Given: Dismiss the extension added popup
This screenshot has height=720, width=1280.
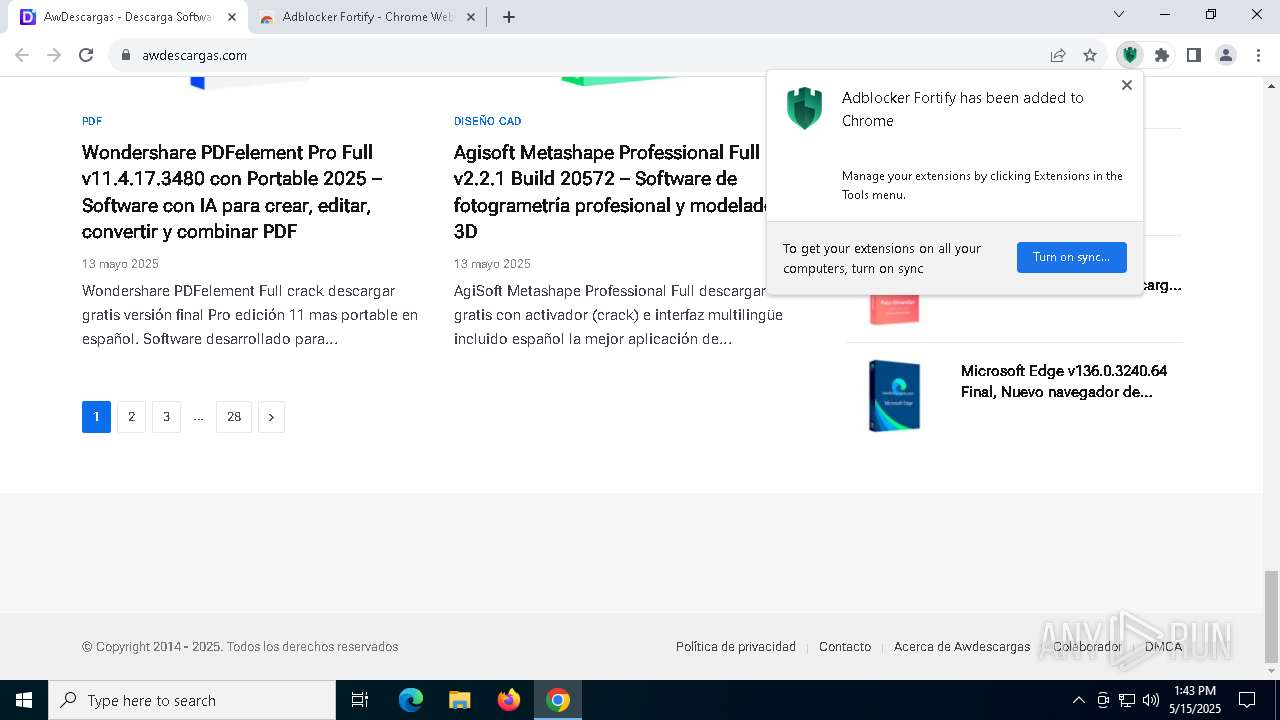Looking at the screenshot, I should (x=1127, y=85).
